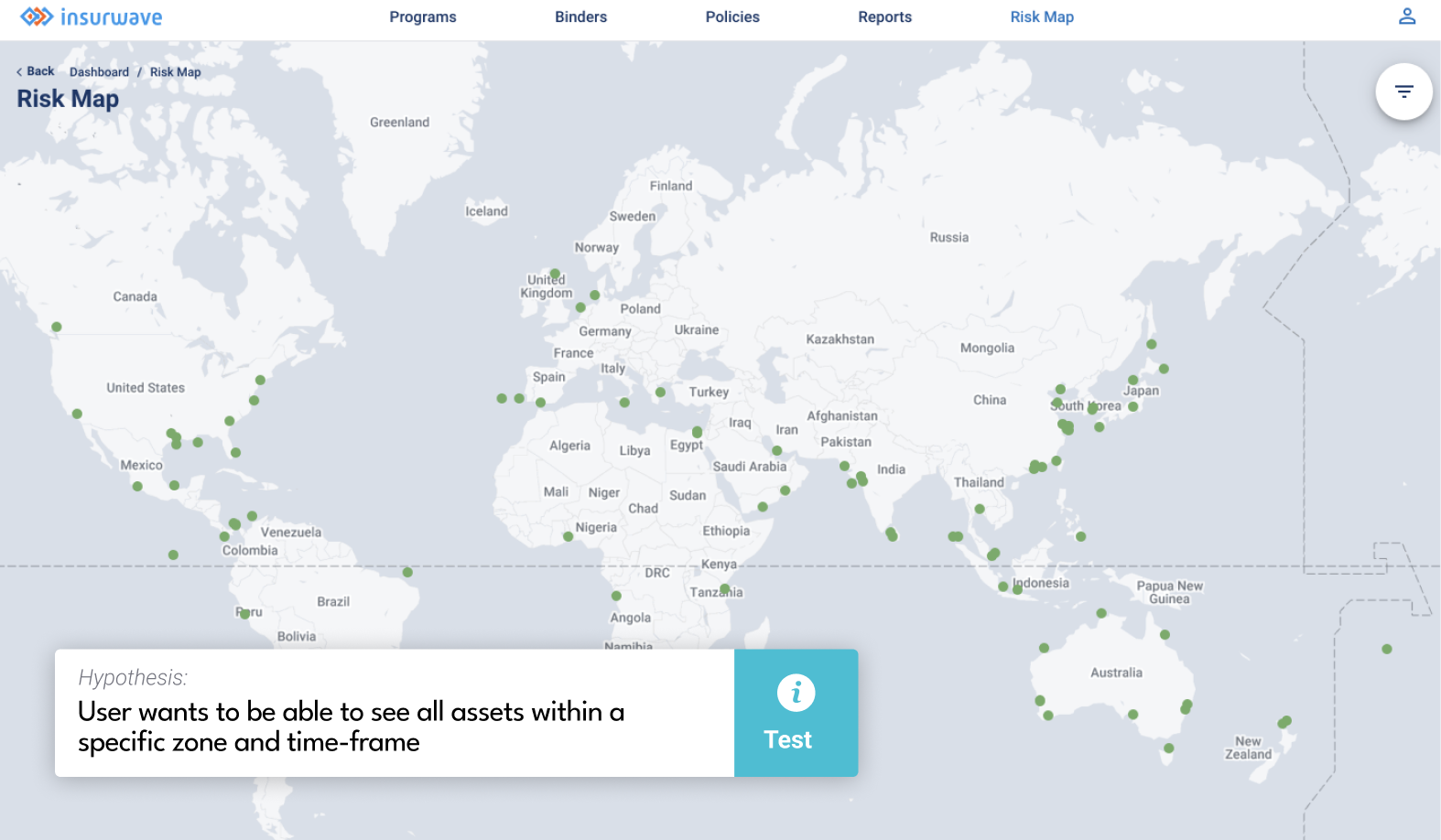Click the asset marker near New Zealand

click(1284, 722)
